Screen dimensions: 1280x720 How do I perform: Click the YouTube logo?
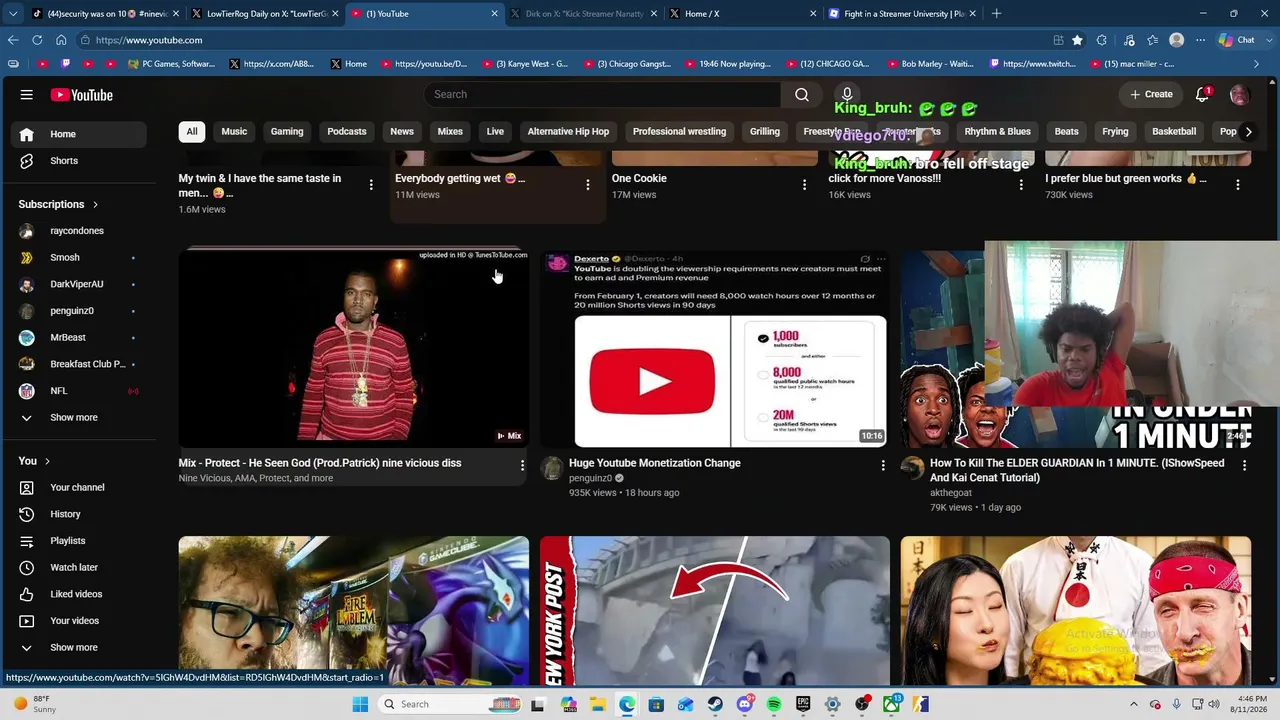click(82, 95)
